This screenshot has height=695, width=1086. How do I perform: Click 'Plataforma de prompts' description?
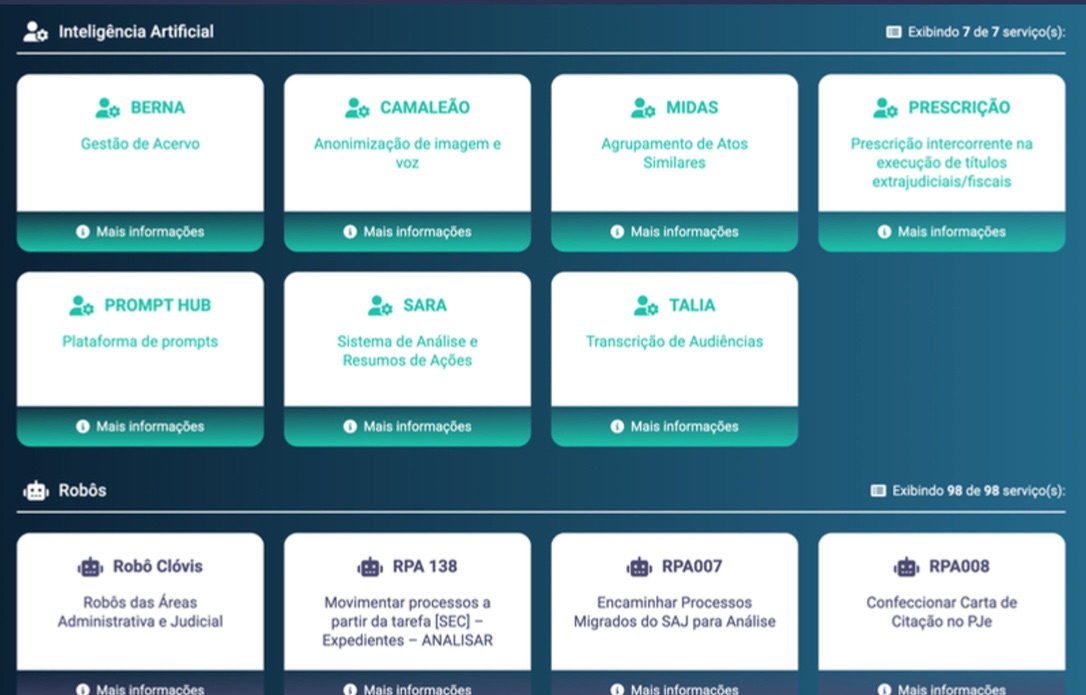(x=140, y=342)
